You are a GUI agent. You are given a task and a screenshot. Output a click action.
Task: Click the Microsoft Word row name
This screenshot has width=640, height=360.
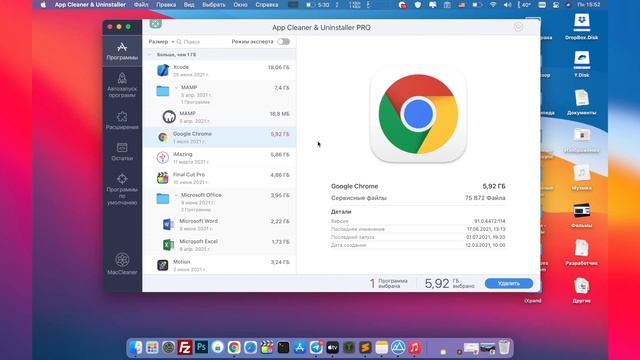click(199, 221)
